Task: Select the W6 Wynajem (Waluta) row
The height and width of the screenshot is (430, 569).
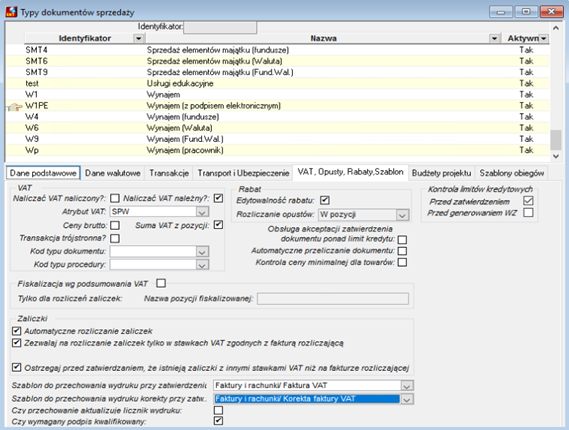Action: point(278,128)
